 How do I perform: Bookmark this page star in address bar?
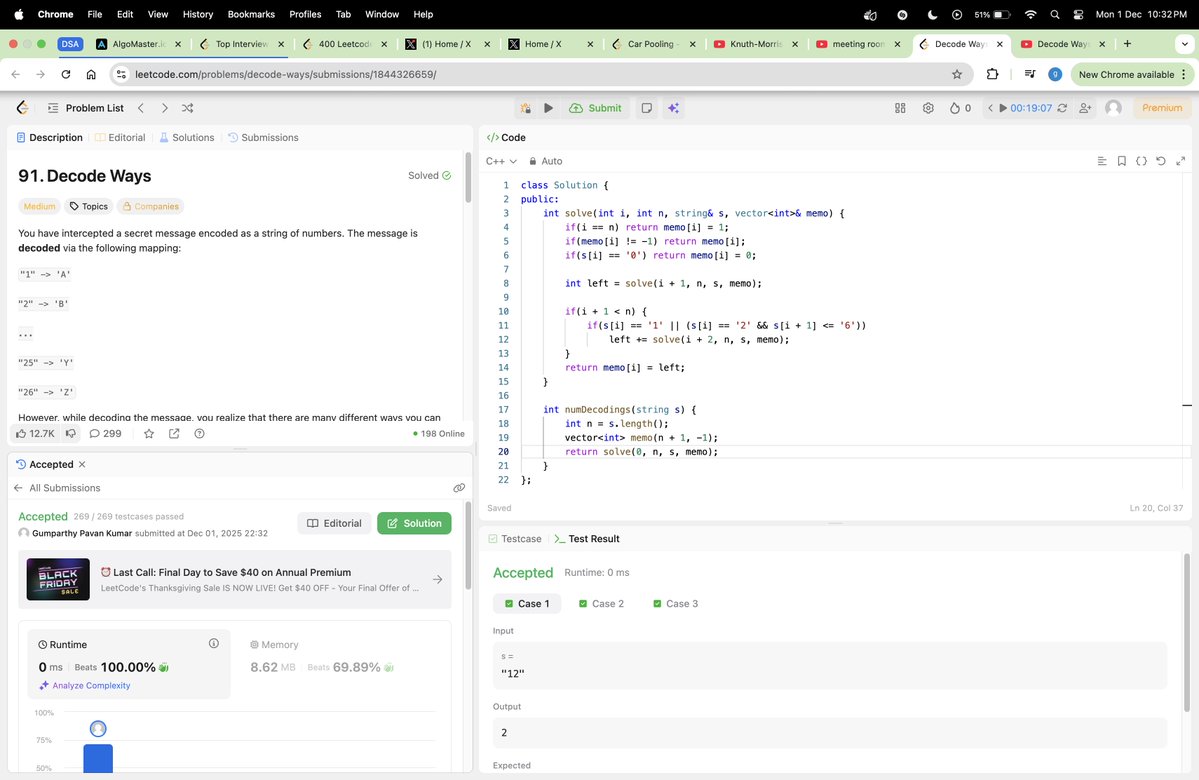pyautogui.click(x=957, y=74)
